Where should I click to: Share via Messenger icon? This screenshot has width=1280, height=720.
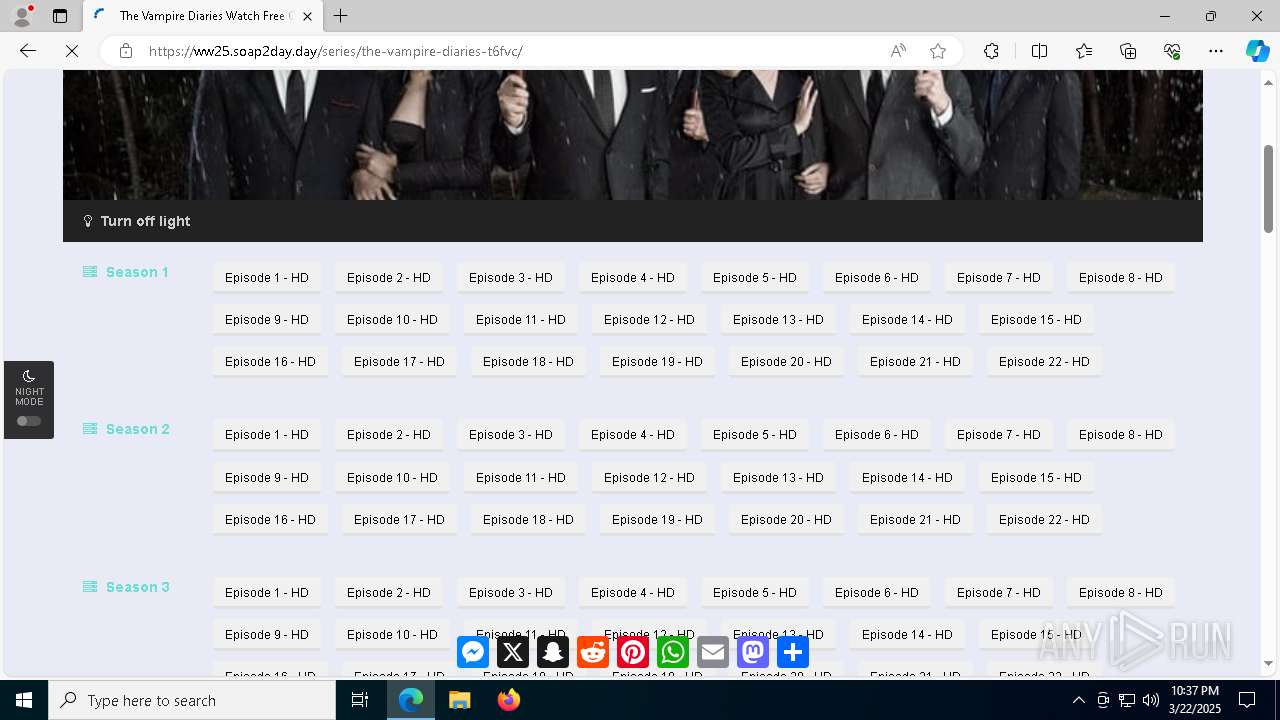coord(473,653)
